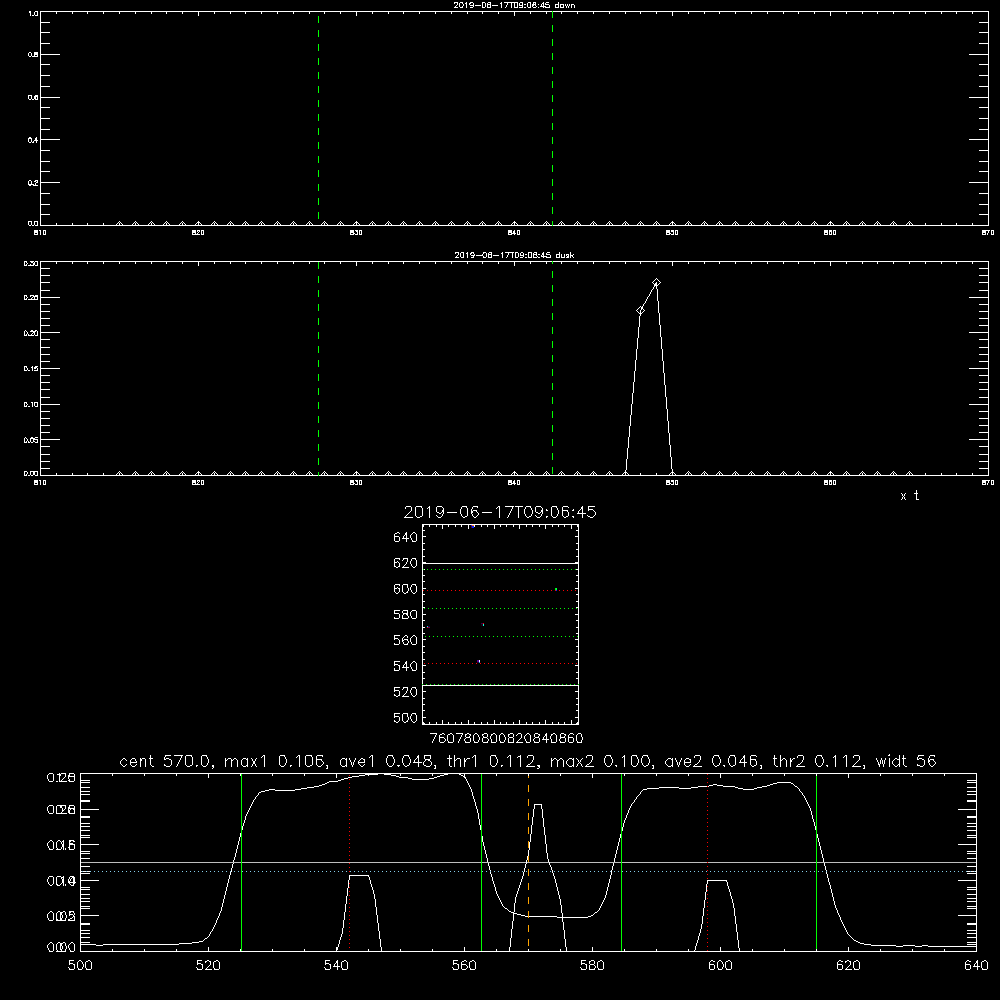Click the '540' label on the small image y axis
The height and width of the screenshot is (1000, 1000).
pos(406,666)
